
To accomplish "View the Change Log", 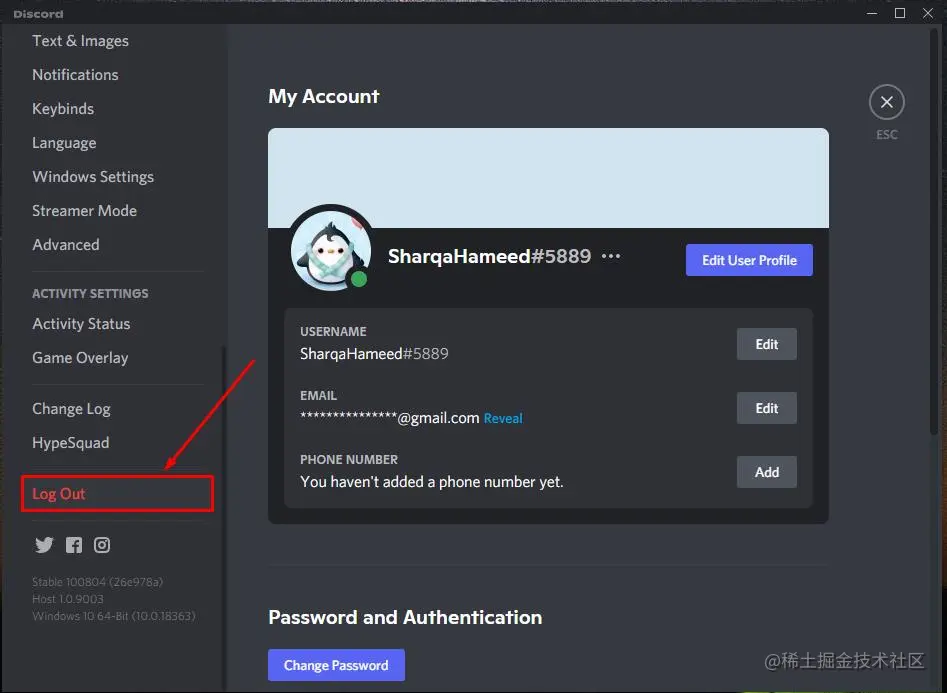I will coord(71,409).
